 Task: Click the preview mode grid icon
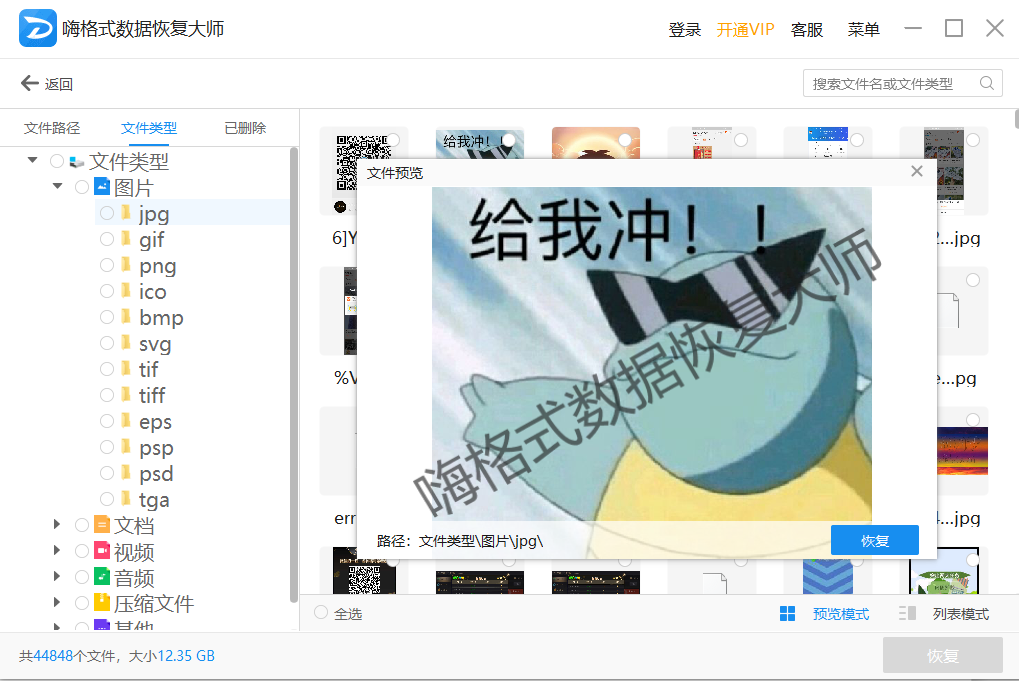coord(787,613)
